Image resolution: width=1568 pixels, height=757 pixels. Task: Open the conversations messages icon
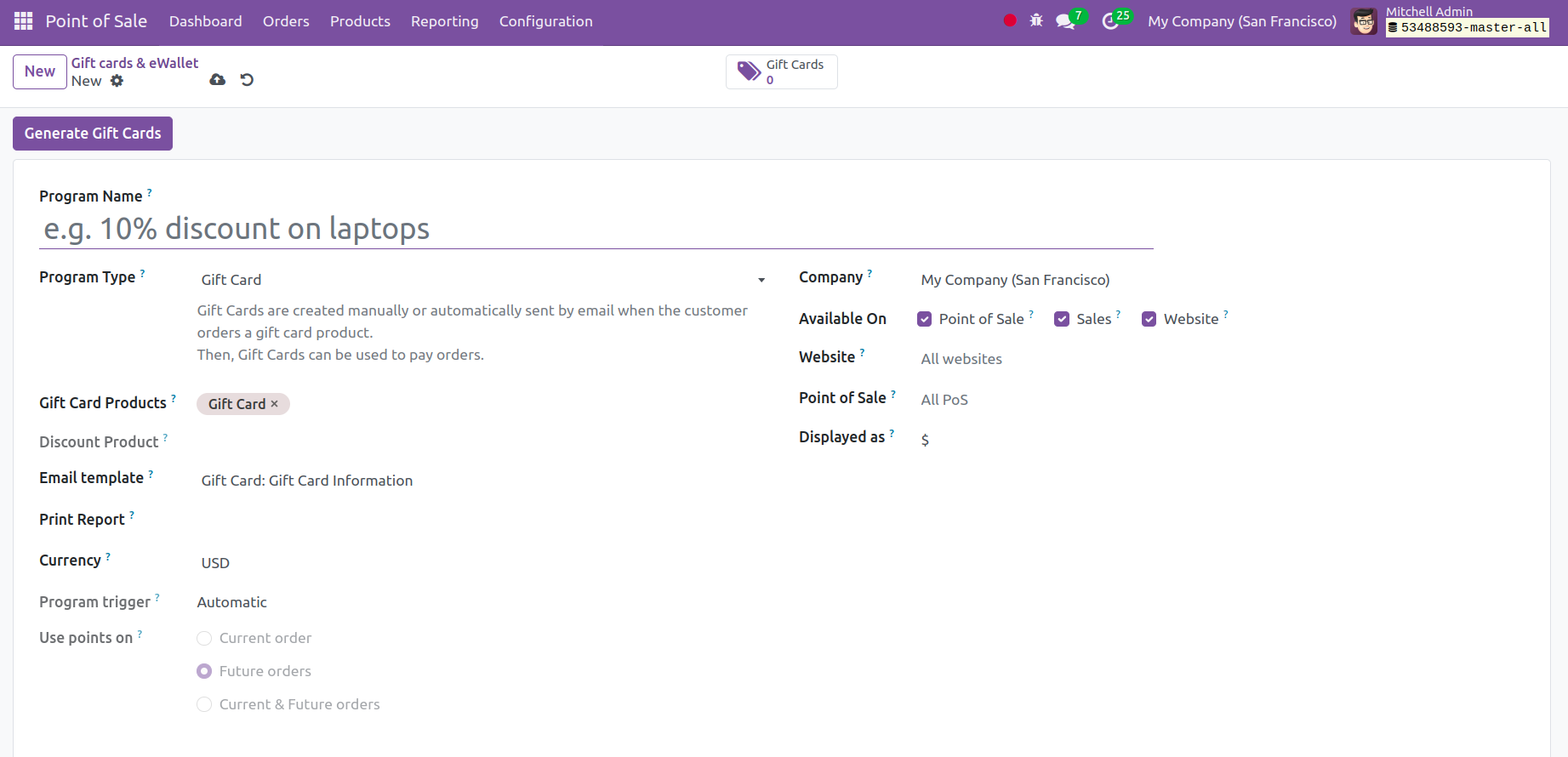1065,21
